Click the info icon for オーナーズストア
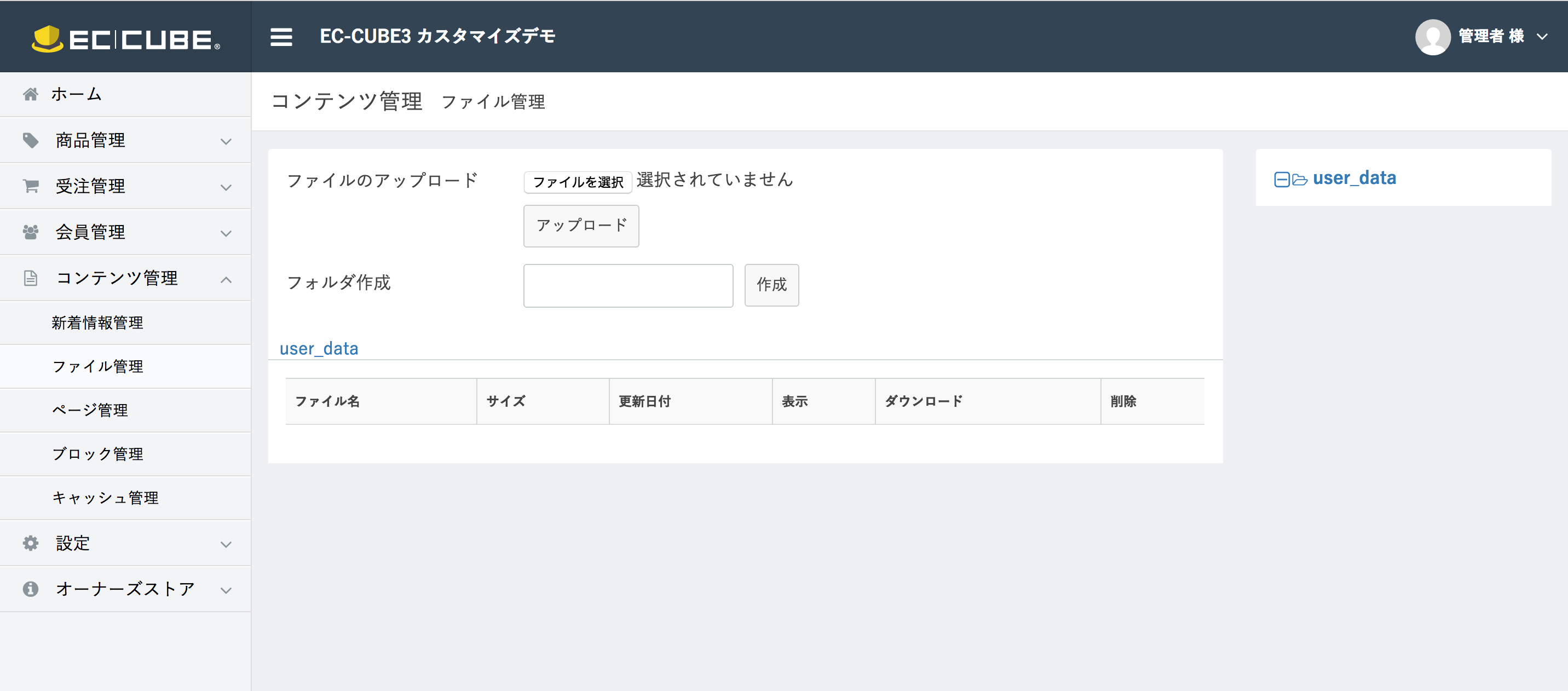Screen dimensions: 1568x691 [31, 589]
